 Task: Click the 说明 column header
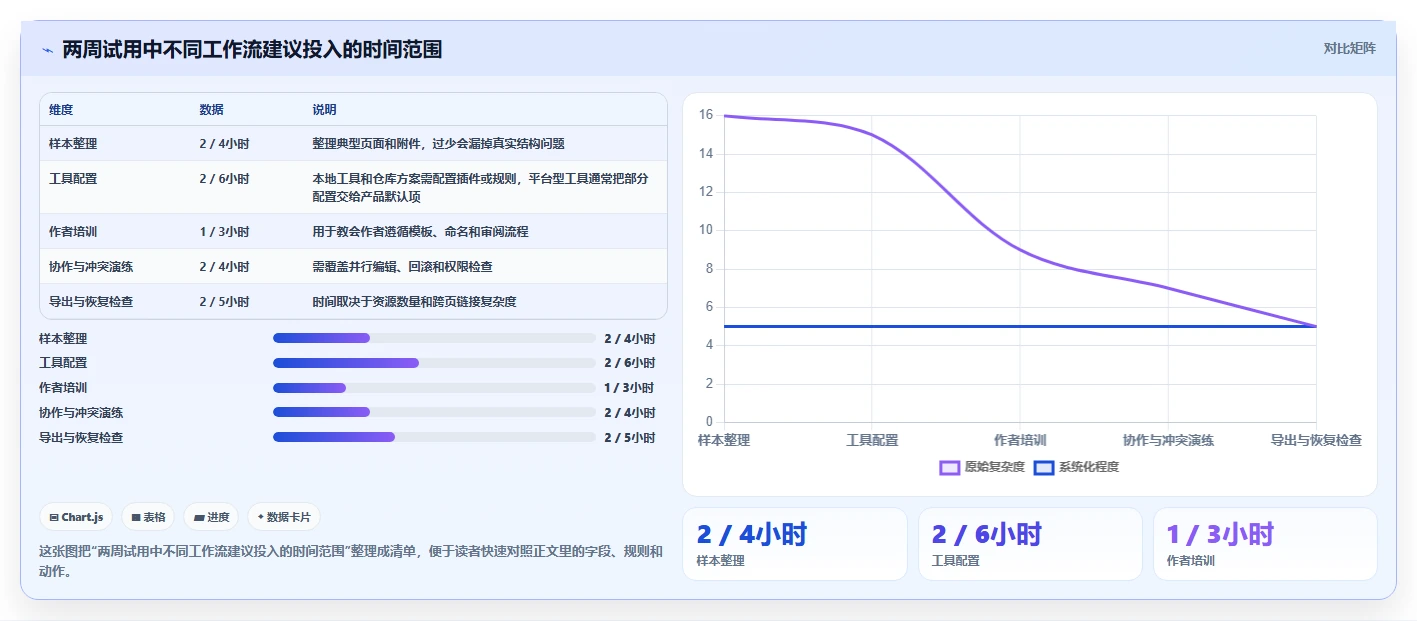(x=324, y=110)
